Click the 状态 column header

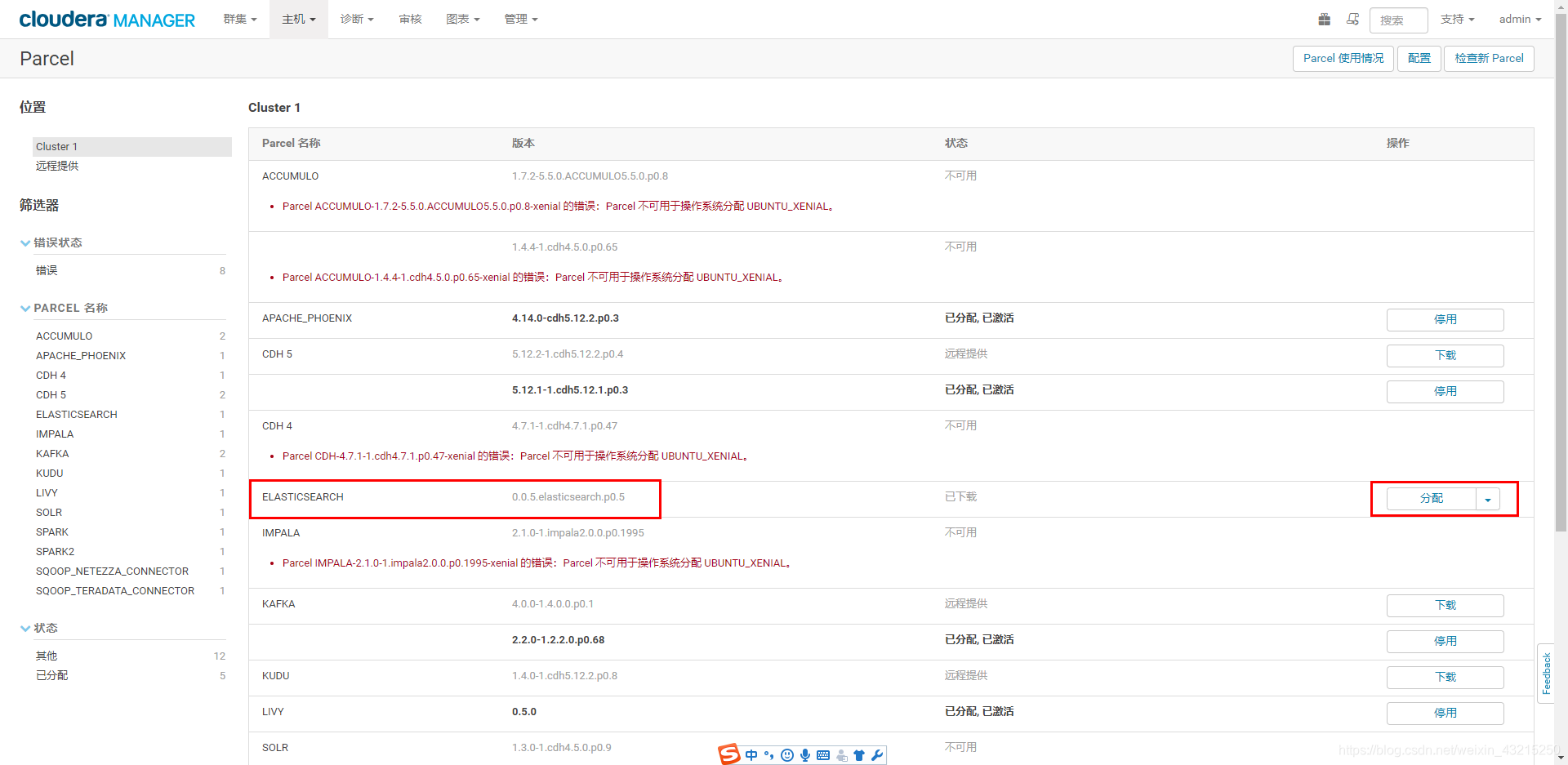(x=956, y=144)
